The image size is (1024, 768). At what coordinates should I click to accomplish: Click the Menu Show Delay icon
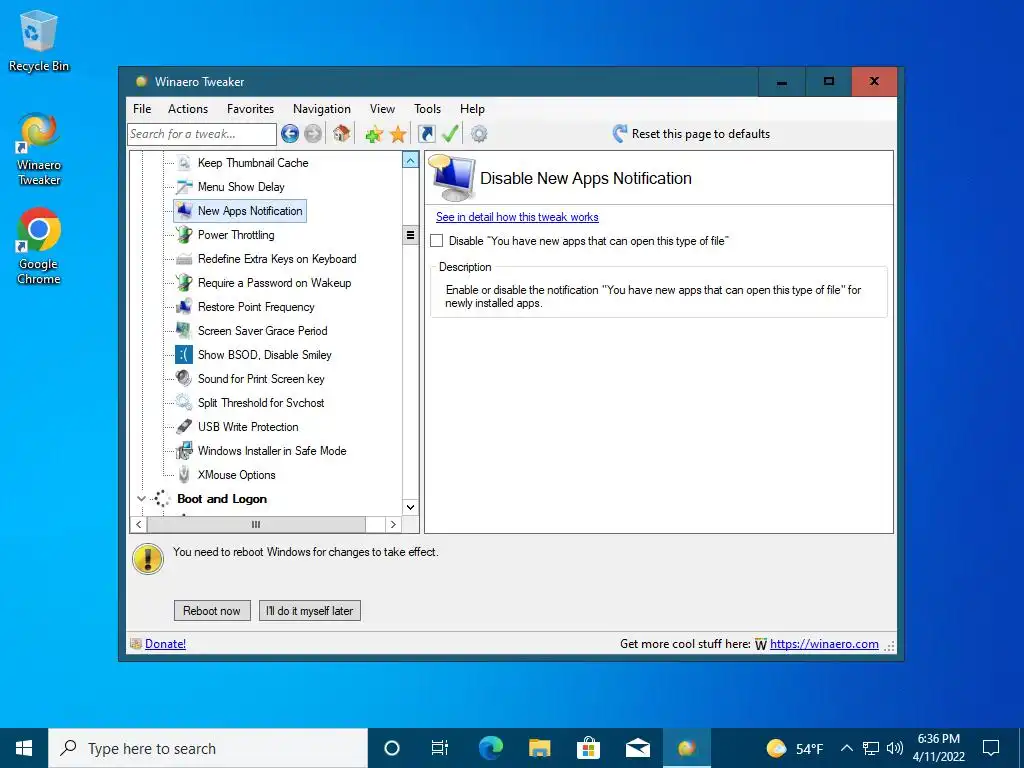pos(184,187)
